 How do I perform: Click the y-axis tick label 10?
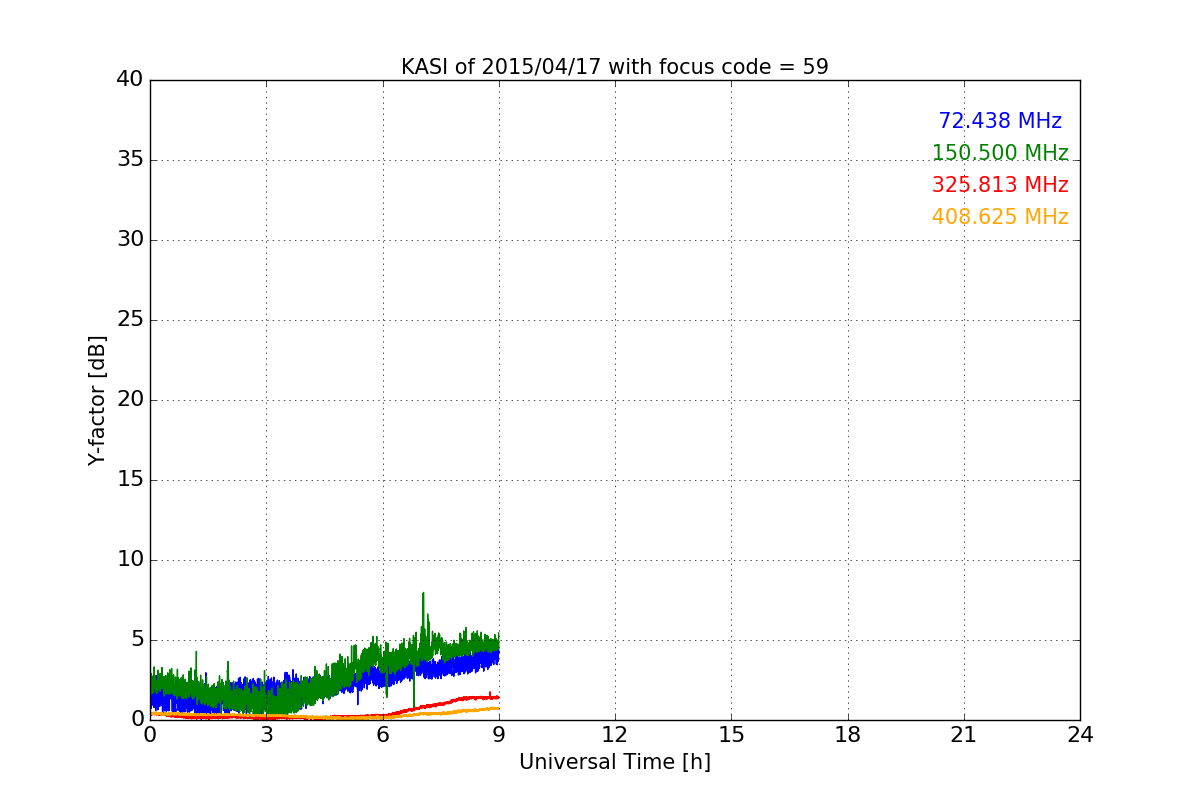coord(130,560)
